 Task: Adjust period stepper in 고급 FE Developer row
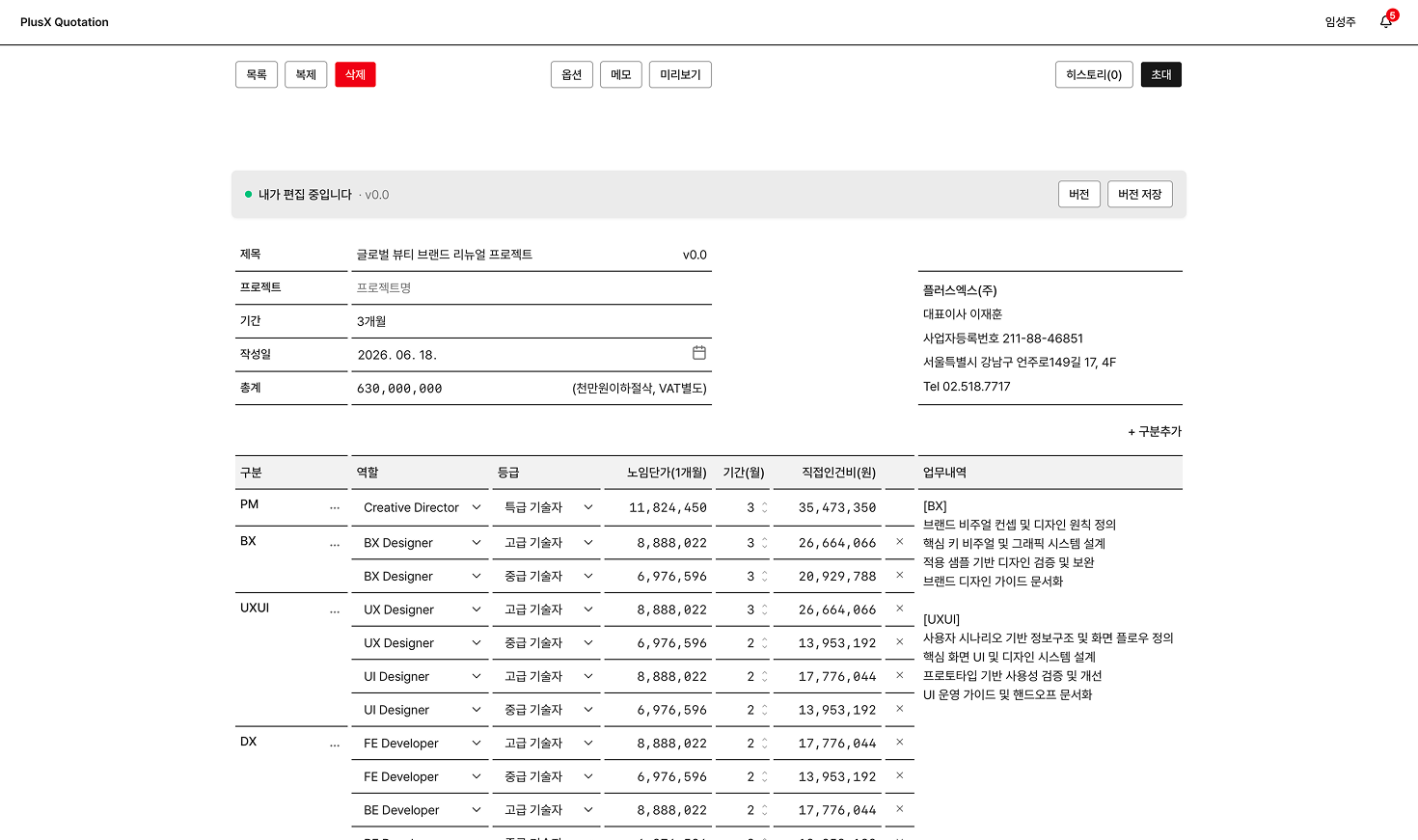(765, 744)
